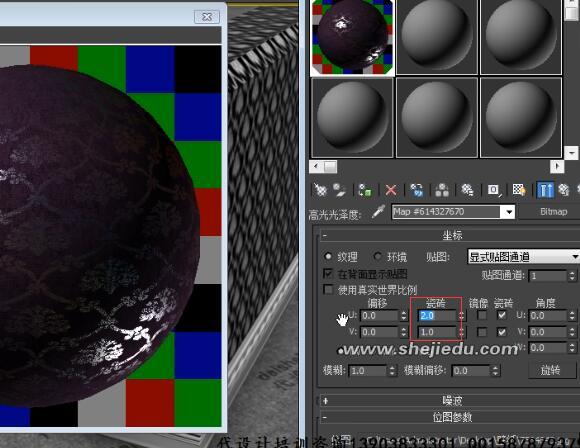Click the Make Unique icon
Viewport: 580px width, 448px height.
pyautogui.click(x=442, y=190)
